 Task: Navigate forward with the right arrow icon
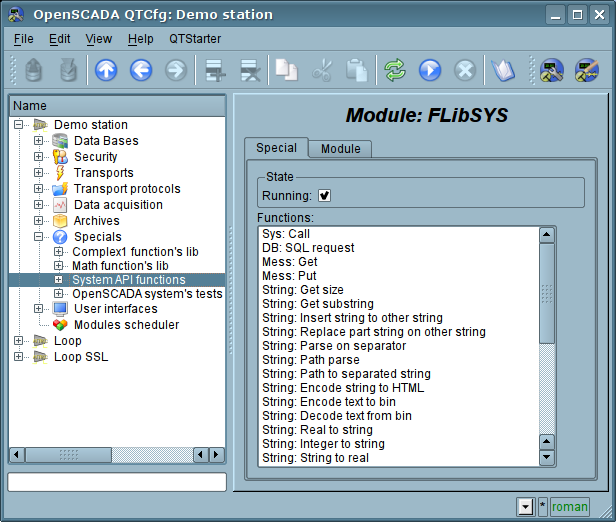[176, 70]
